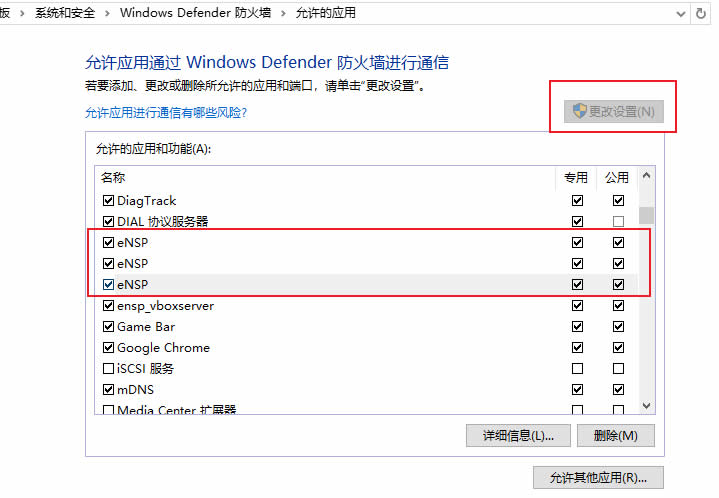Click the 专用 column header

[x=576, y=177]
